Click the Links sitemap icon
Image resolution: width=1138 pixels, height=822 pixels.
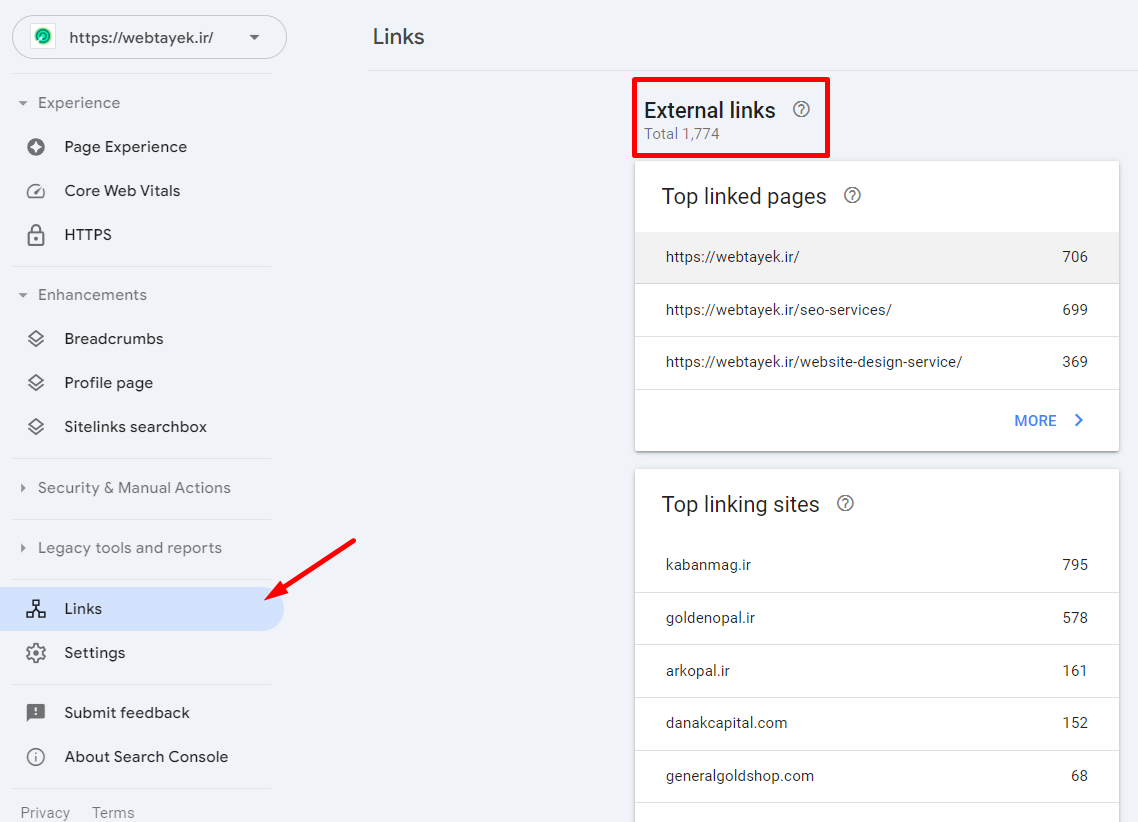tap(36, 609)
